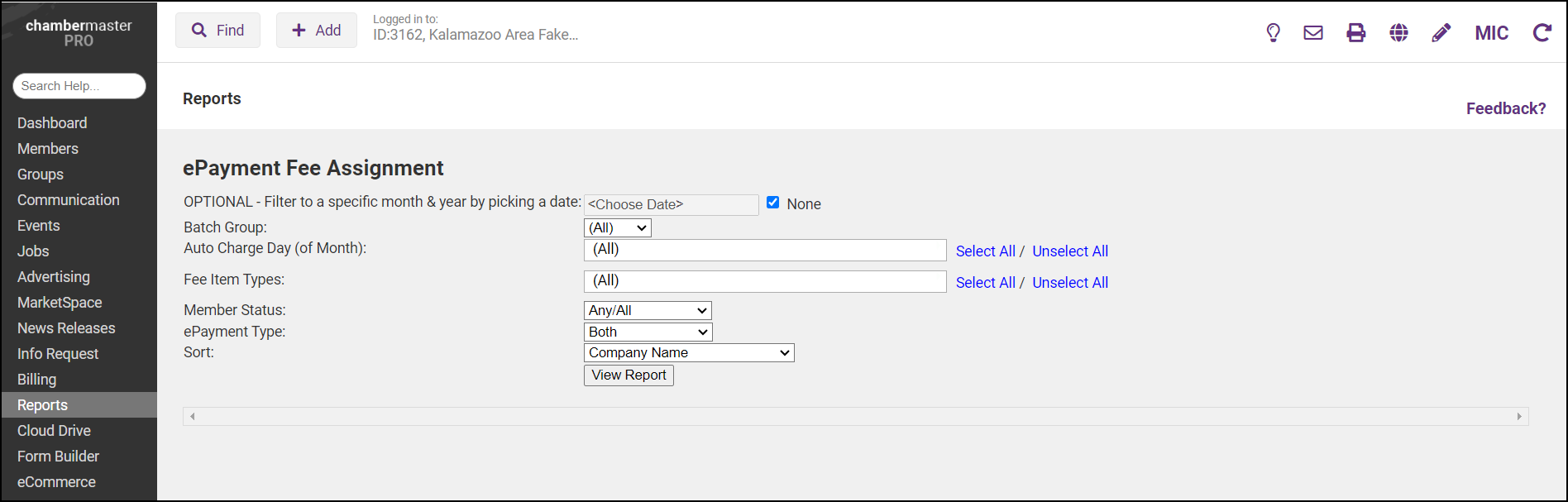This screenshot has height=502, width=1568.
Task: Expand the Member Status dropdown
Action: 647,311
